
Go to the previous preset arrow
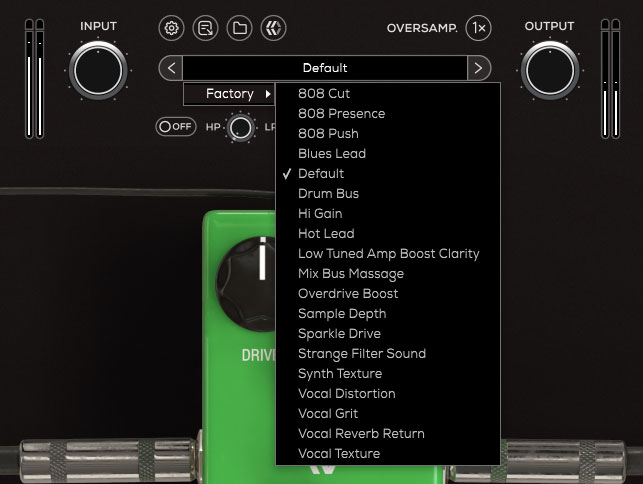[171, 68]
